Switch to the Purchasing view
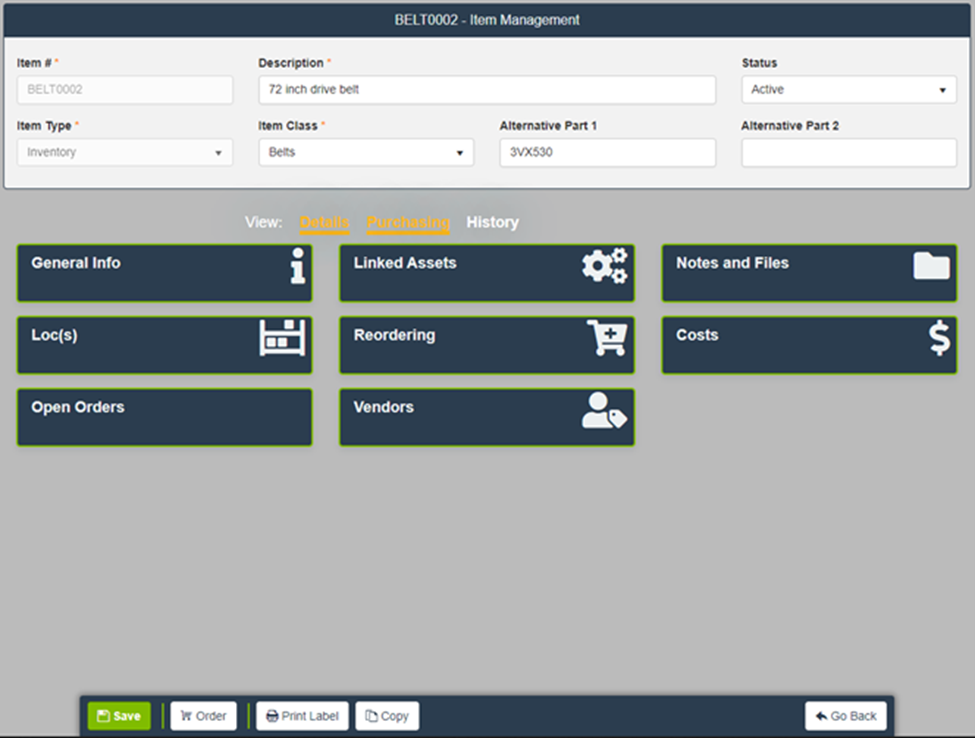Image resolution: width=975 pixels, height=738 pixels. click(408, 222)
